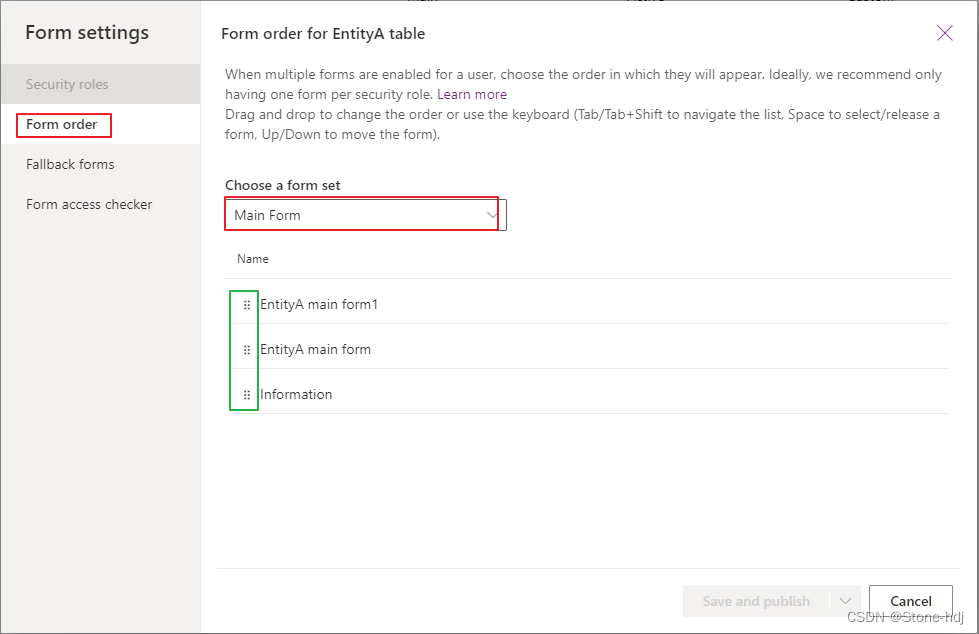This screenshot has width=979, height=634.
Task: Click inside the form set combo field
Action: 350,214
